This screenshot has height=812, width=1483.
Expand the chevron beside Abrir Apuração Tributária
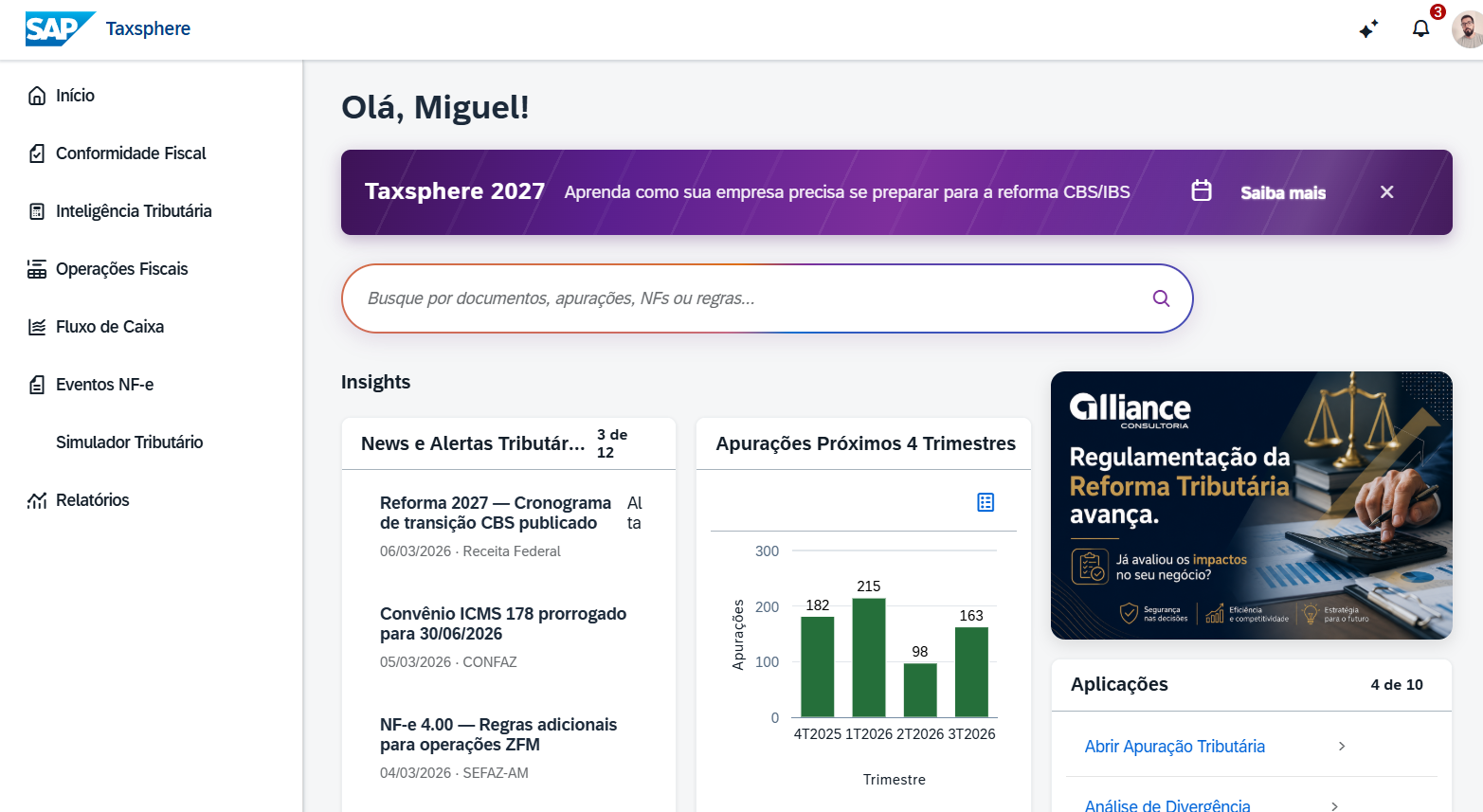(1342, 747)
